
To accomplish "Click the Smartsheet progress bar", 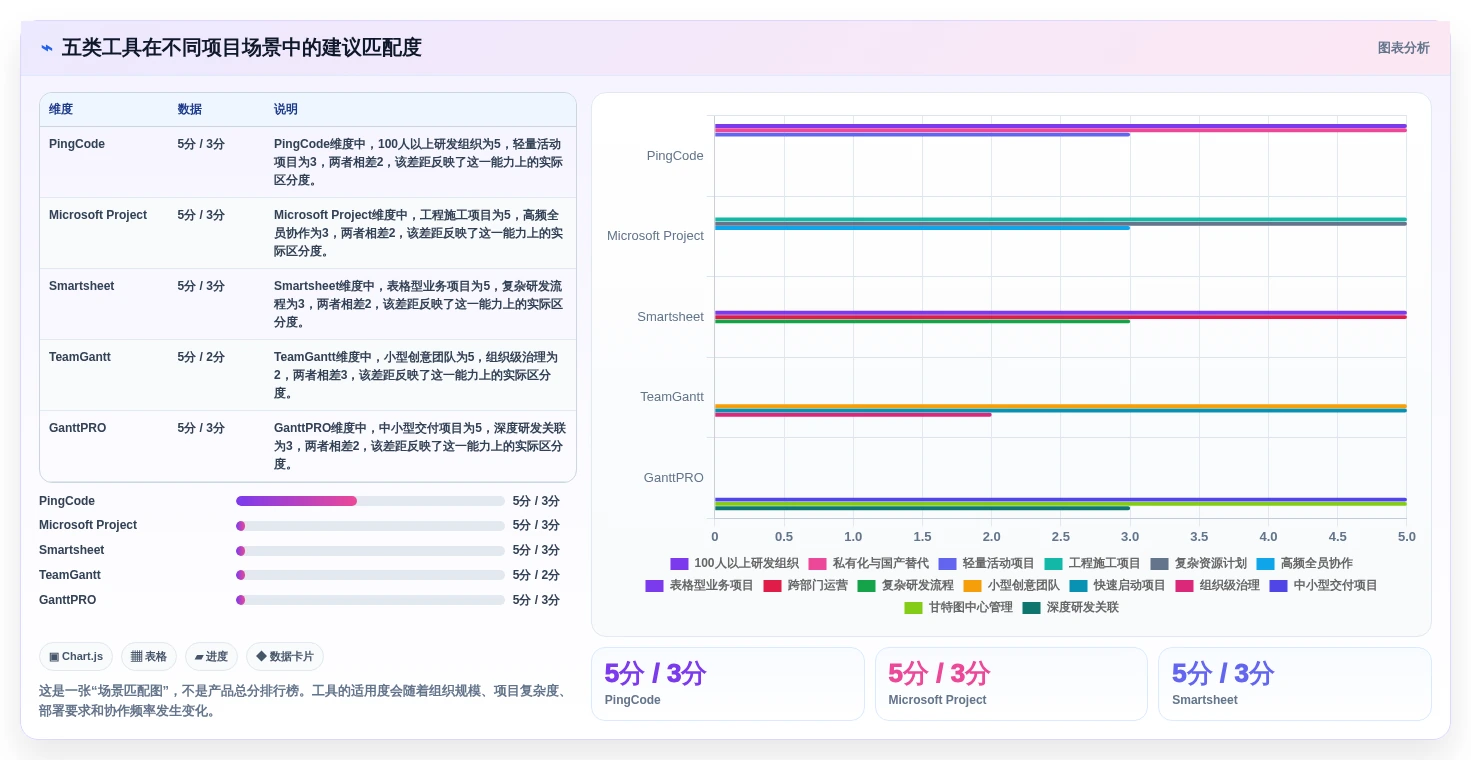I will click(370, 551).
